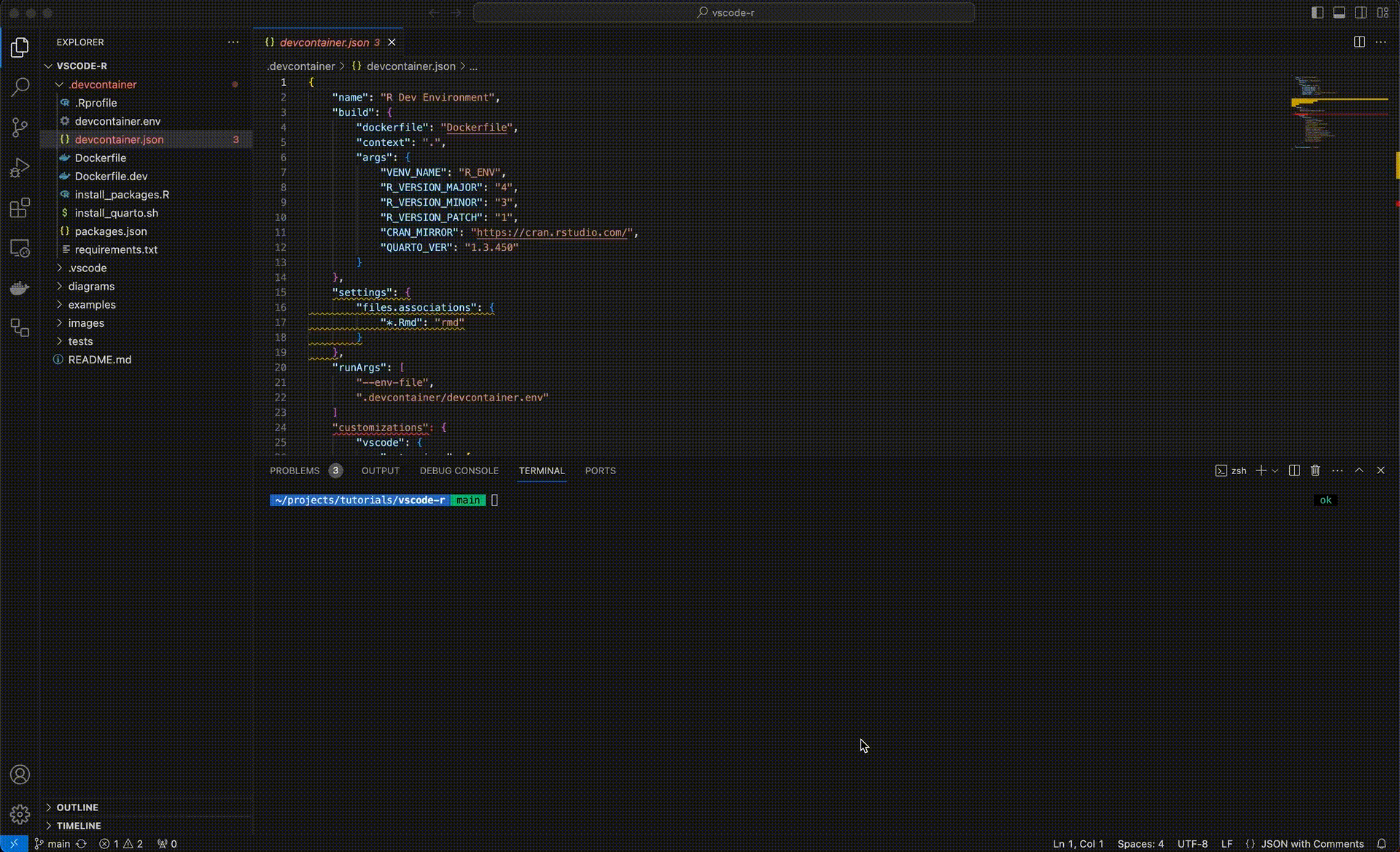This screenshot has width=1400, height=852.
Task: Toggle the primary side bar layout button
Action: tap(1317, 12)
